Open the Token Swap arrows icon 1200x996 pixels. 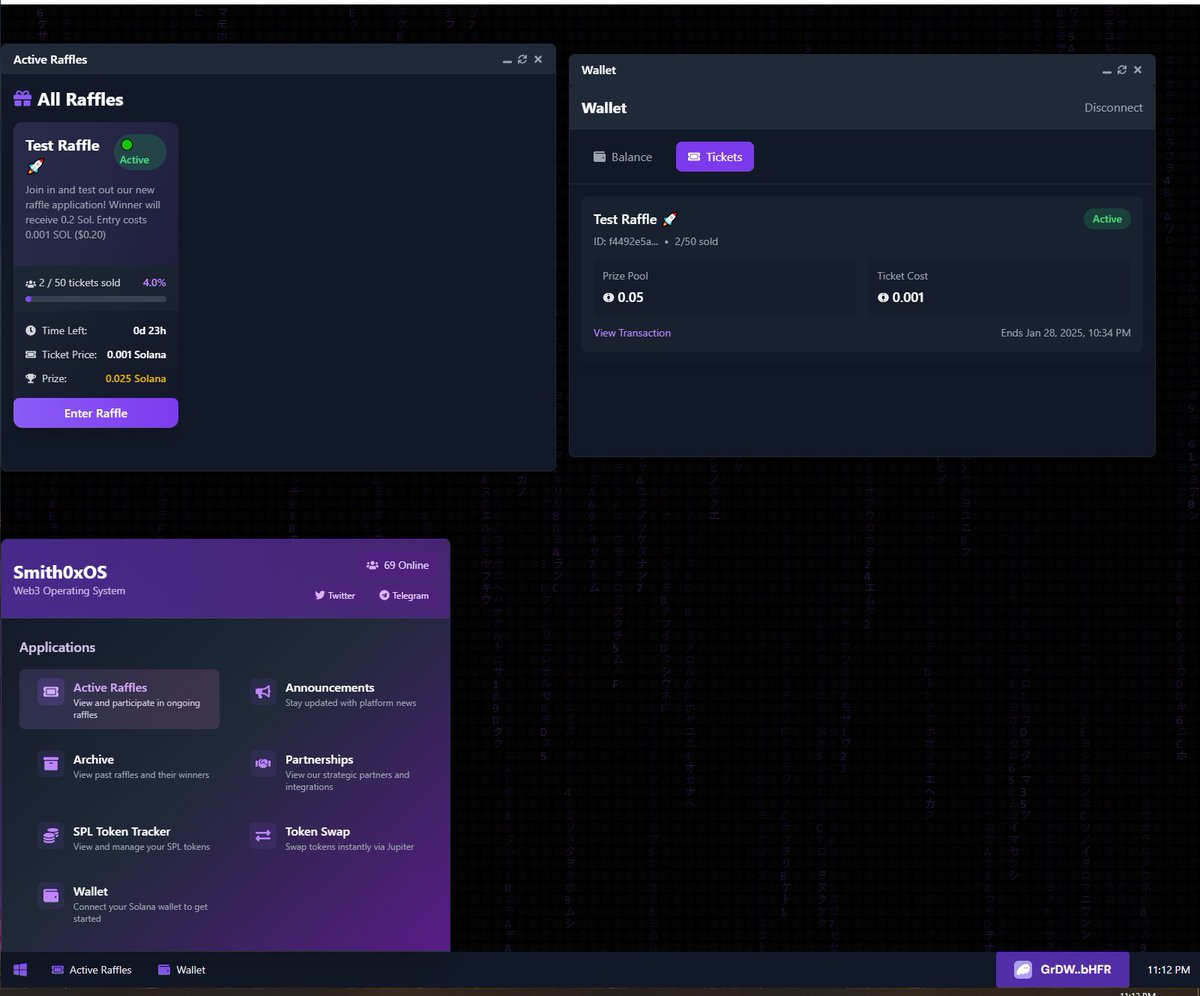pos(263,835)
